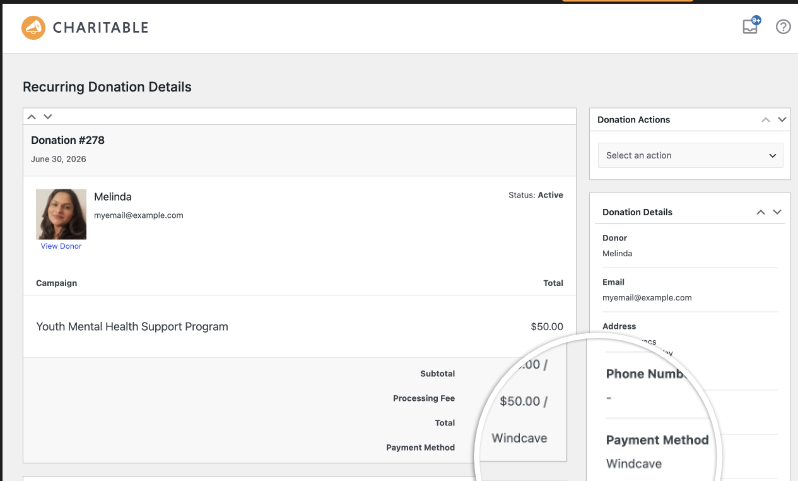Click the Charitable megaphone logo icon
The image size is (798, 481).
pyautogui.click(x=33, y=27)
